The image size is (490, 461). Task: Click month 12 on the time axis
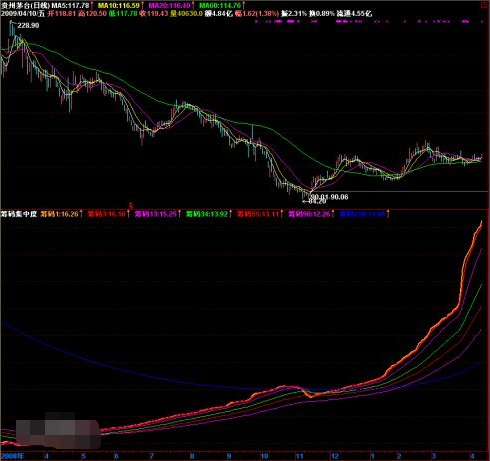[x=335, y=456]
